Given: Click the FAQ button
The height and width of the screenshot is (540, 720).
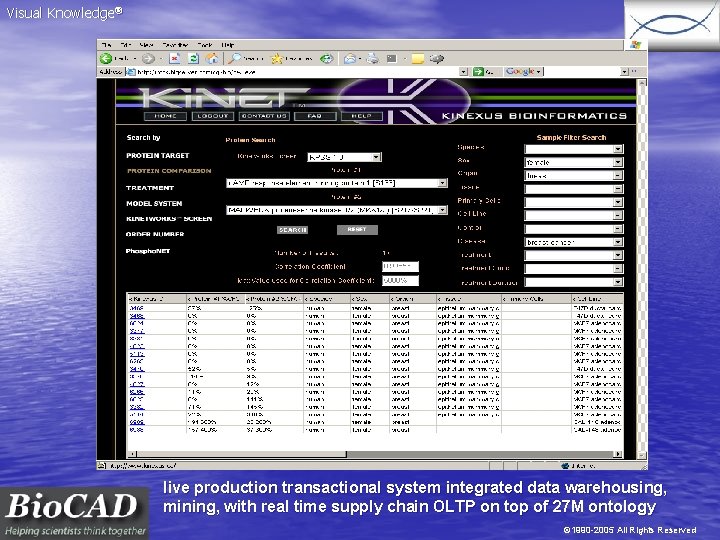Looking at the screenshot, I should (x=315, y=116).
